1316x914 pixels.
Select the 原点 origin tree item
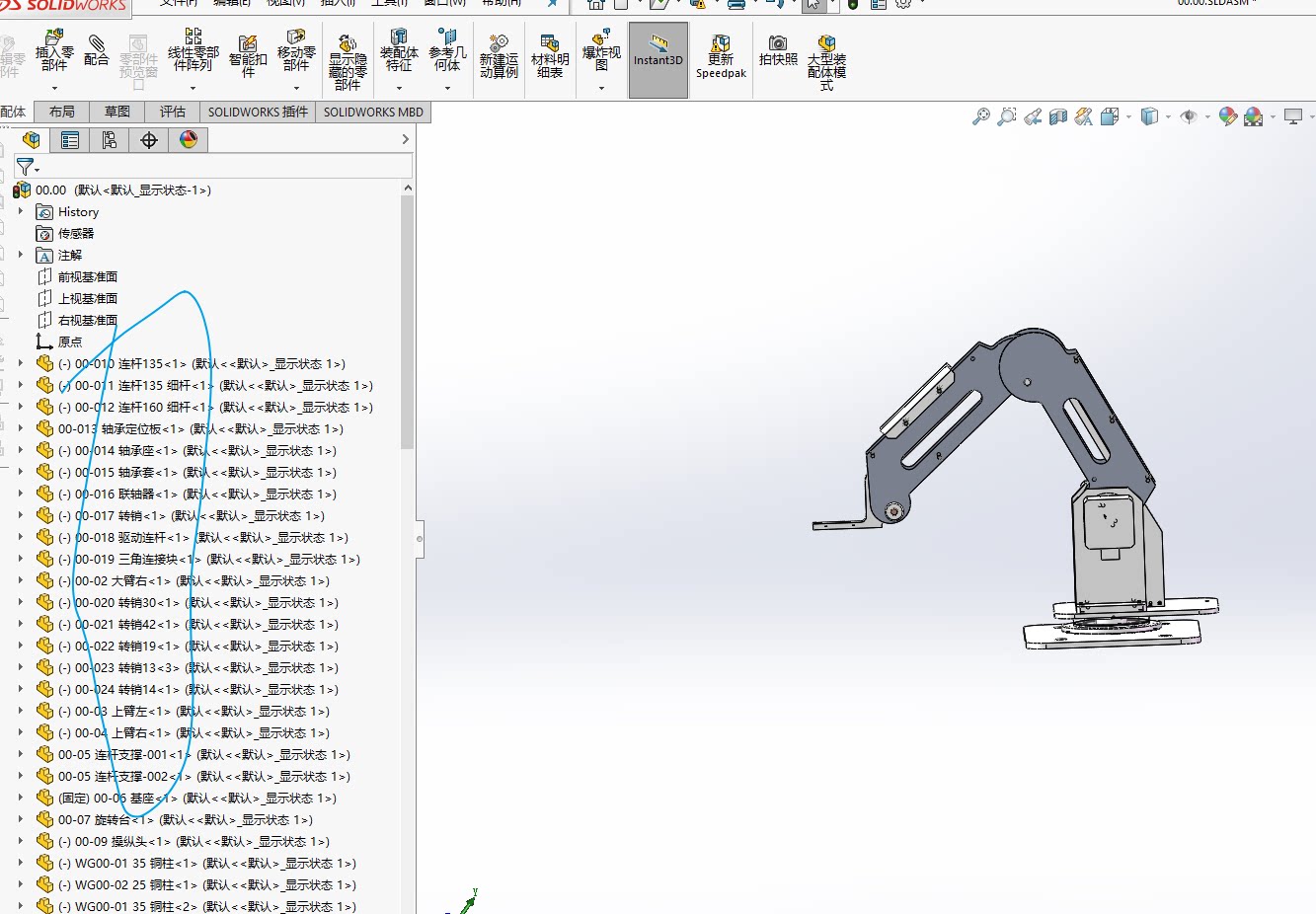[x=70, y=342]
